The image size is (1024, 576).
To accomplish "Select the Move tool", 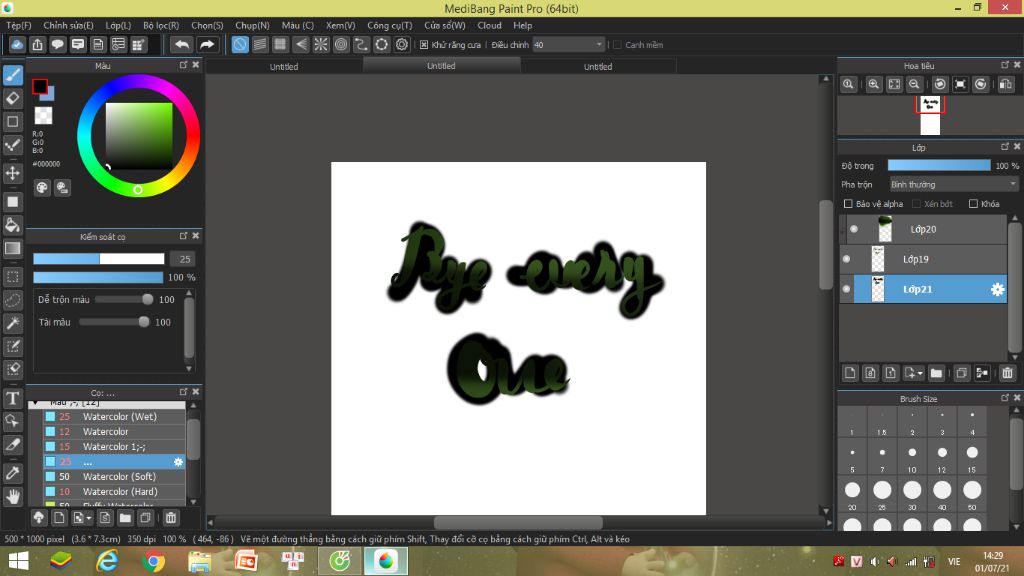I will 13,173.
